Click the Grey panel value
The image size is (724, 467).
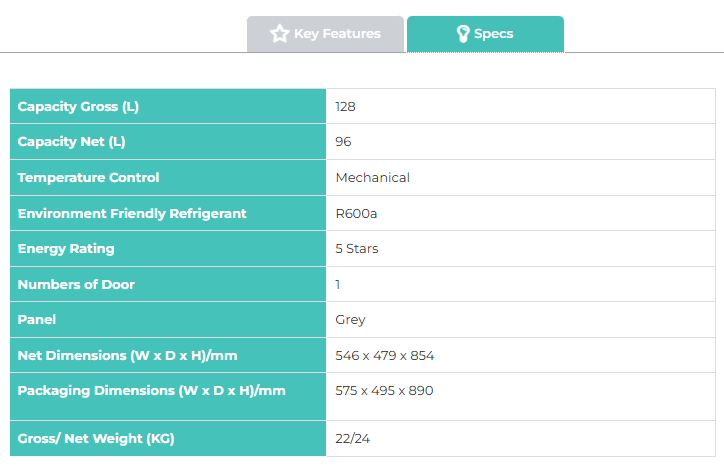350,320
